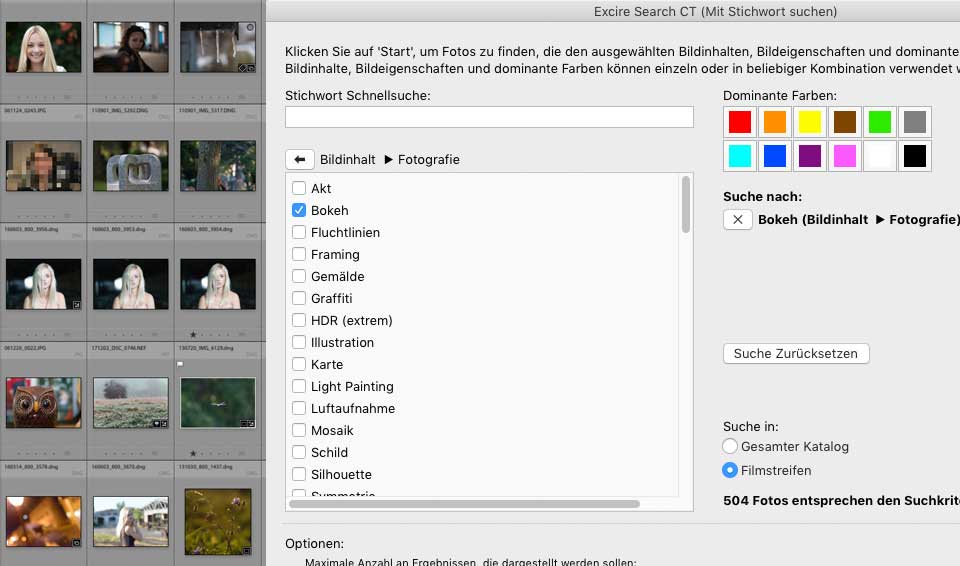Check the Graffiti option
Screen dimensions: 960x566
point(299,298)
